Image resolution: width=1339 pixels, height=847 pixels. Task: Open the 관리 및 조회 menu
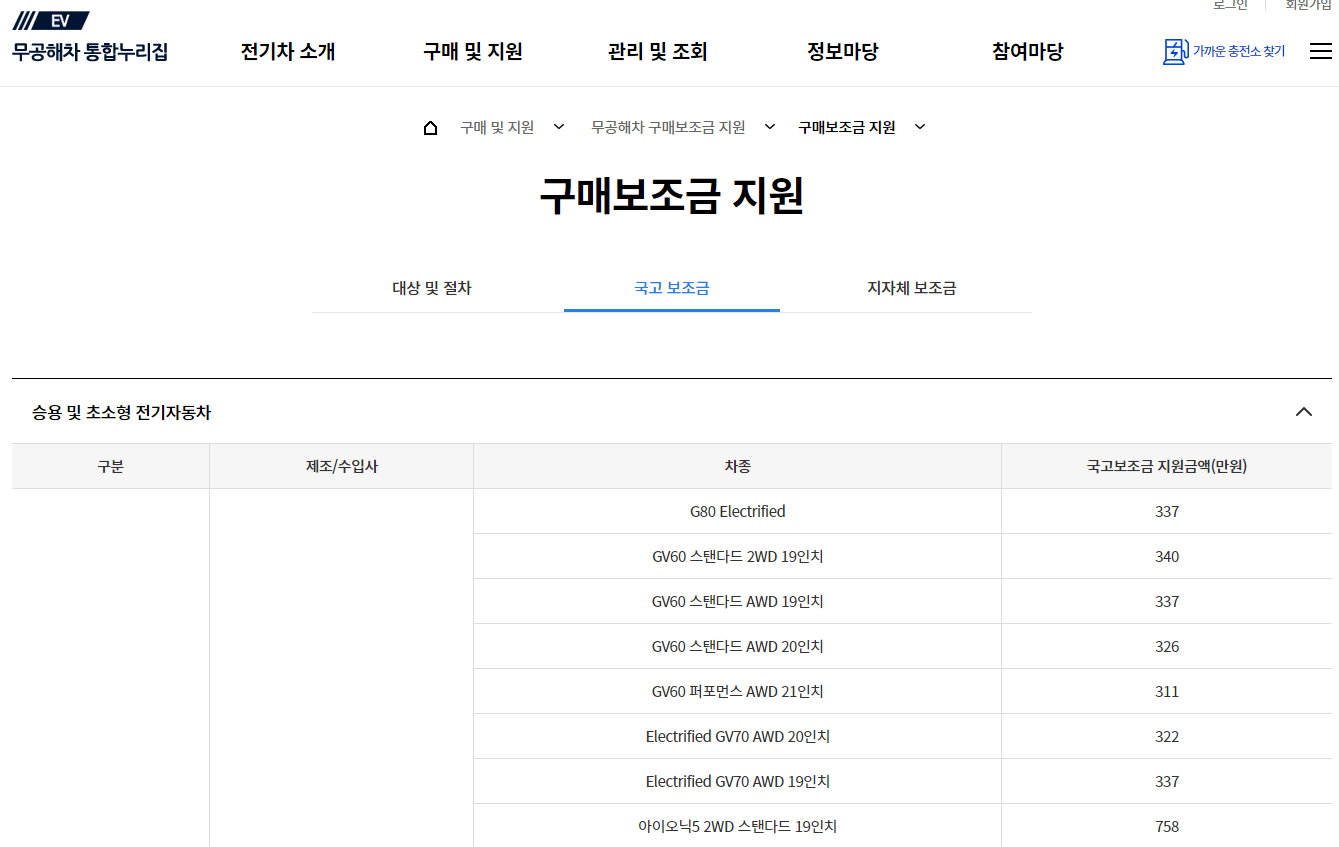click(x=657, y=52)
